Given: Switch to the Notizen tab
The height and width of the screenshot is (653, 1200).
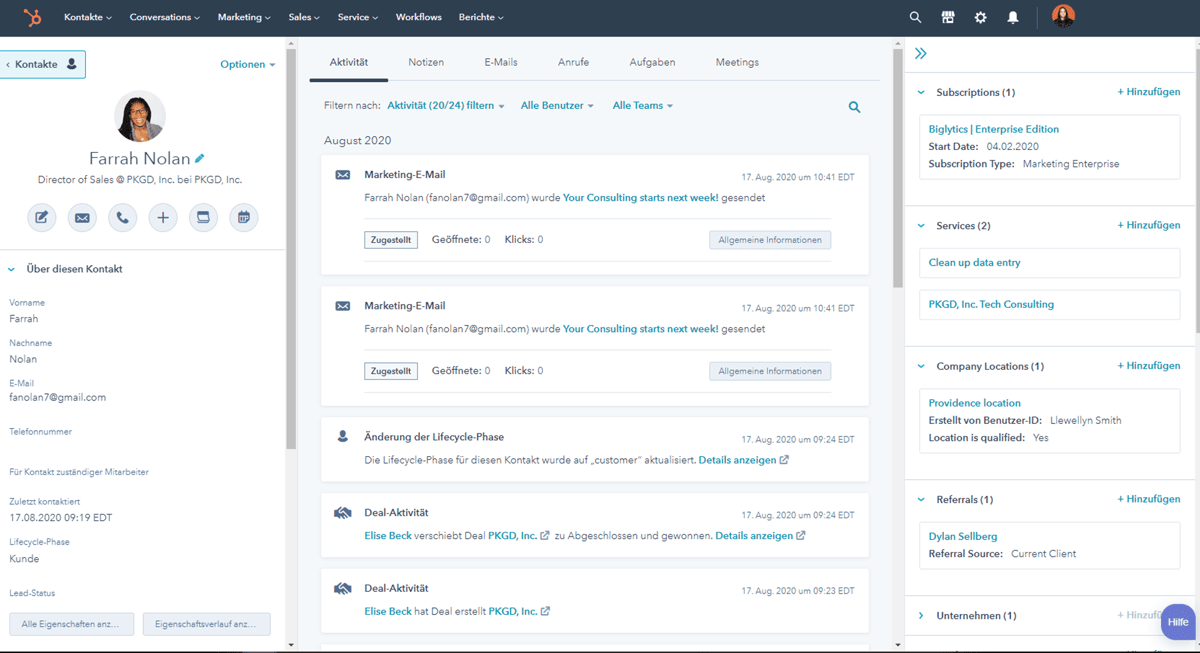Looking at the screenshot, I should (426, 61).
